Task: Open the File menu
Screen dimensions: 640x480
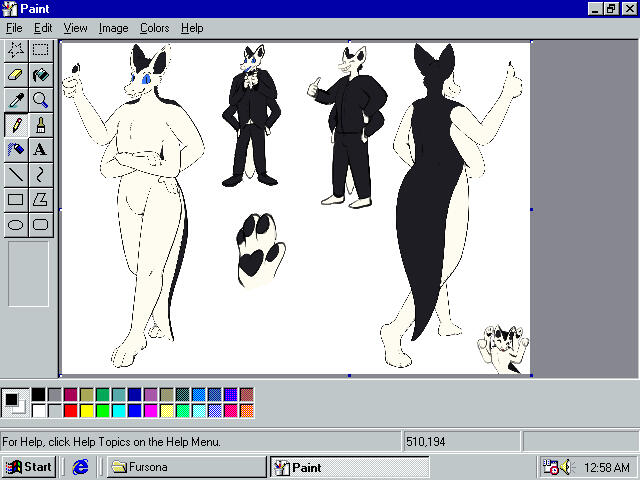Action: pos(15,28)
